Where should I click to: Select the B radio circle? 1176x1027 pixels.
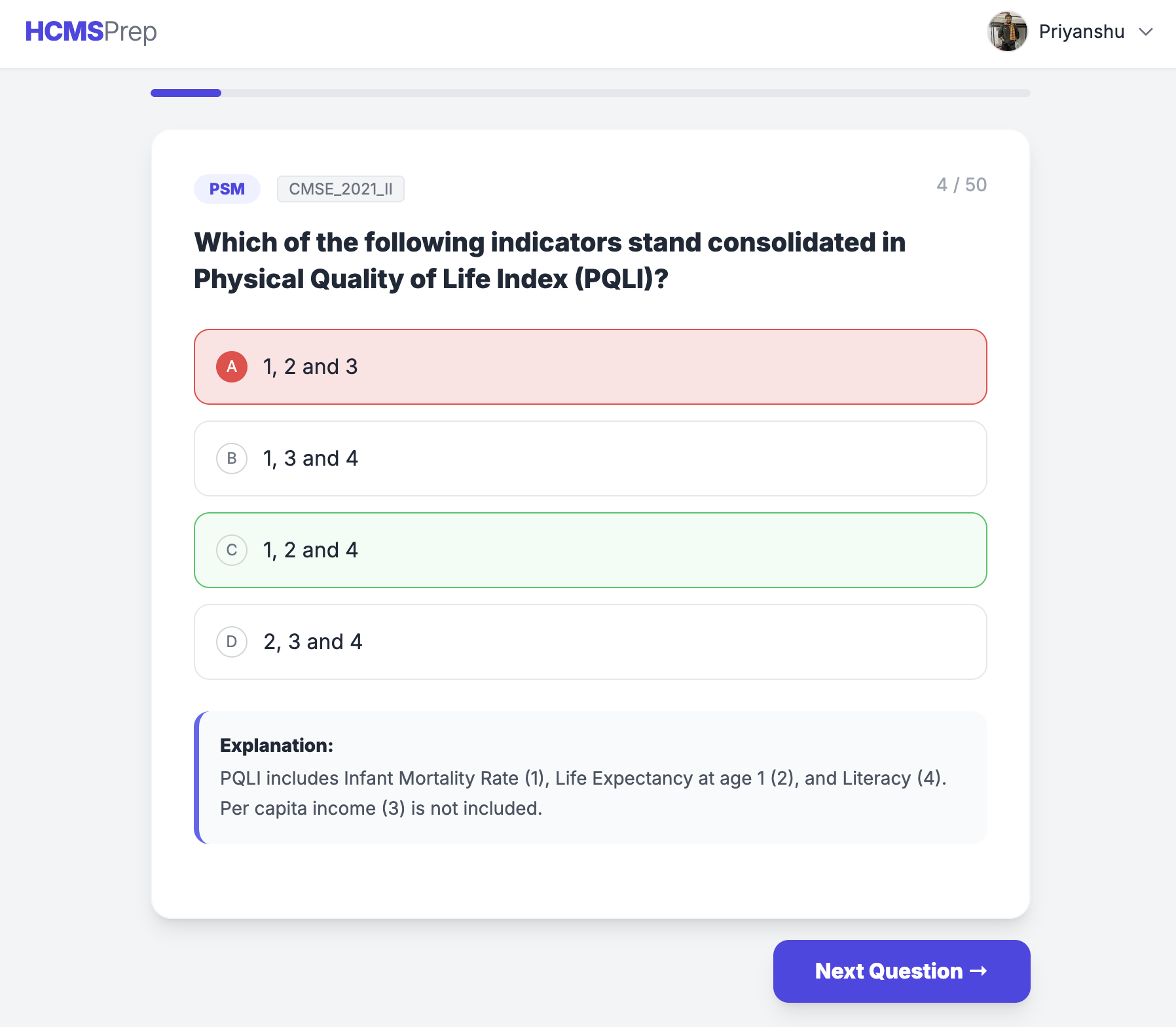tap(232, 458)
